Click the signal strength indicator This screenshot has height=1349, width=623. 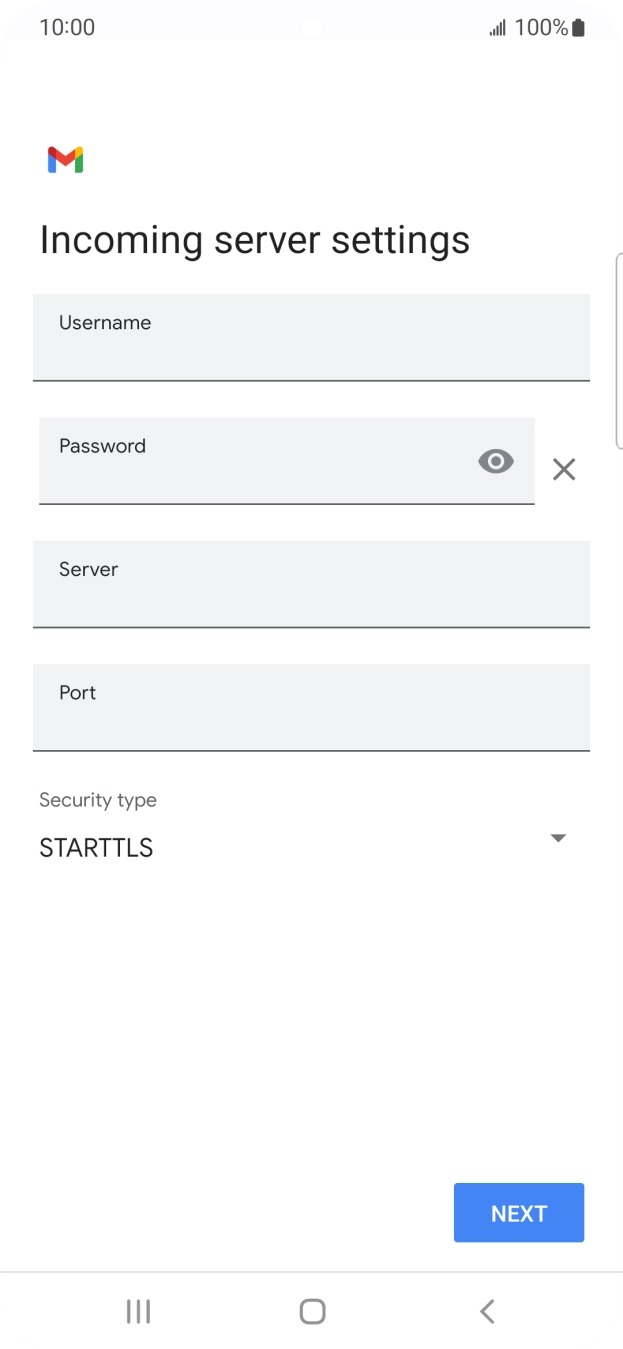(x=497, y=27)
